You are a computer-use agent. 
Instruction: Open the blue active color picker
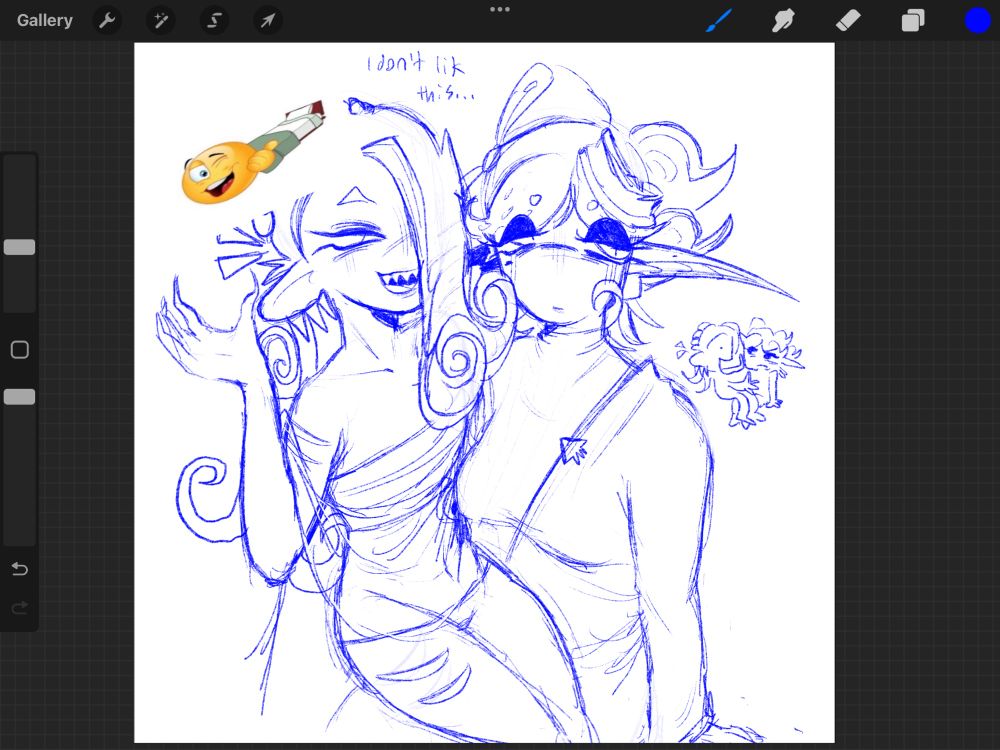click(x=977, y=20)
